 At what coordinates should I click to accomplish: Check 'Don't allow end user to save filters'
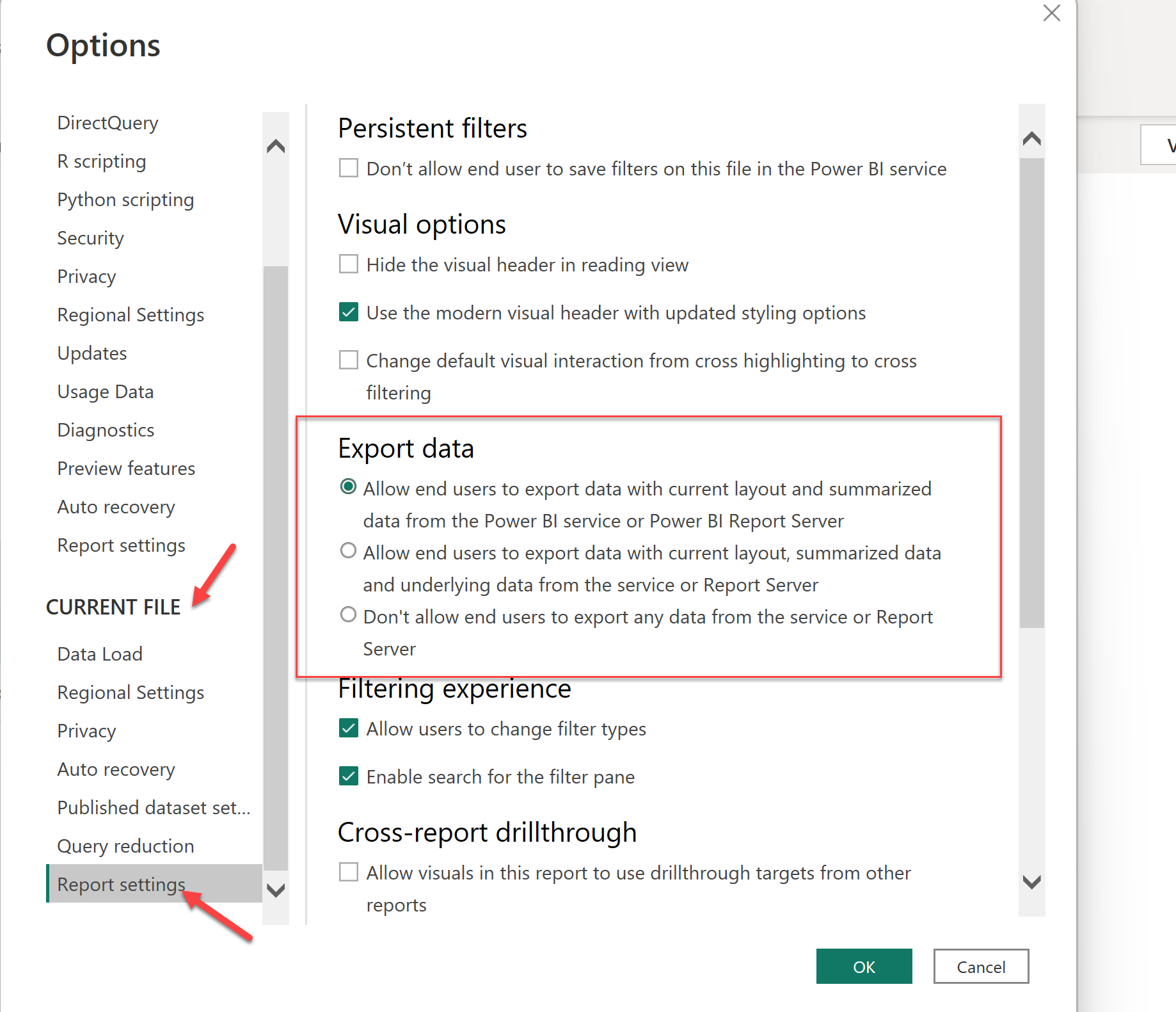[349, 168]
